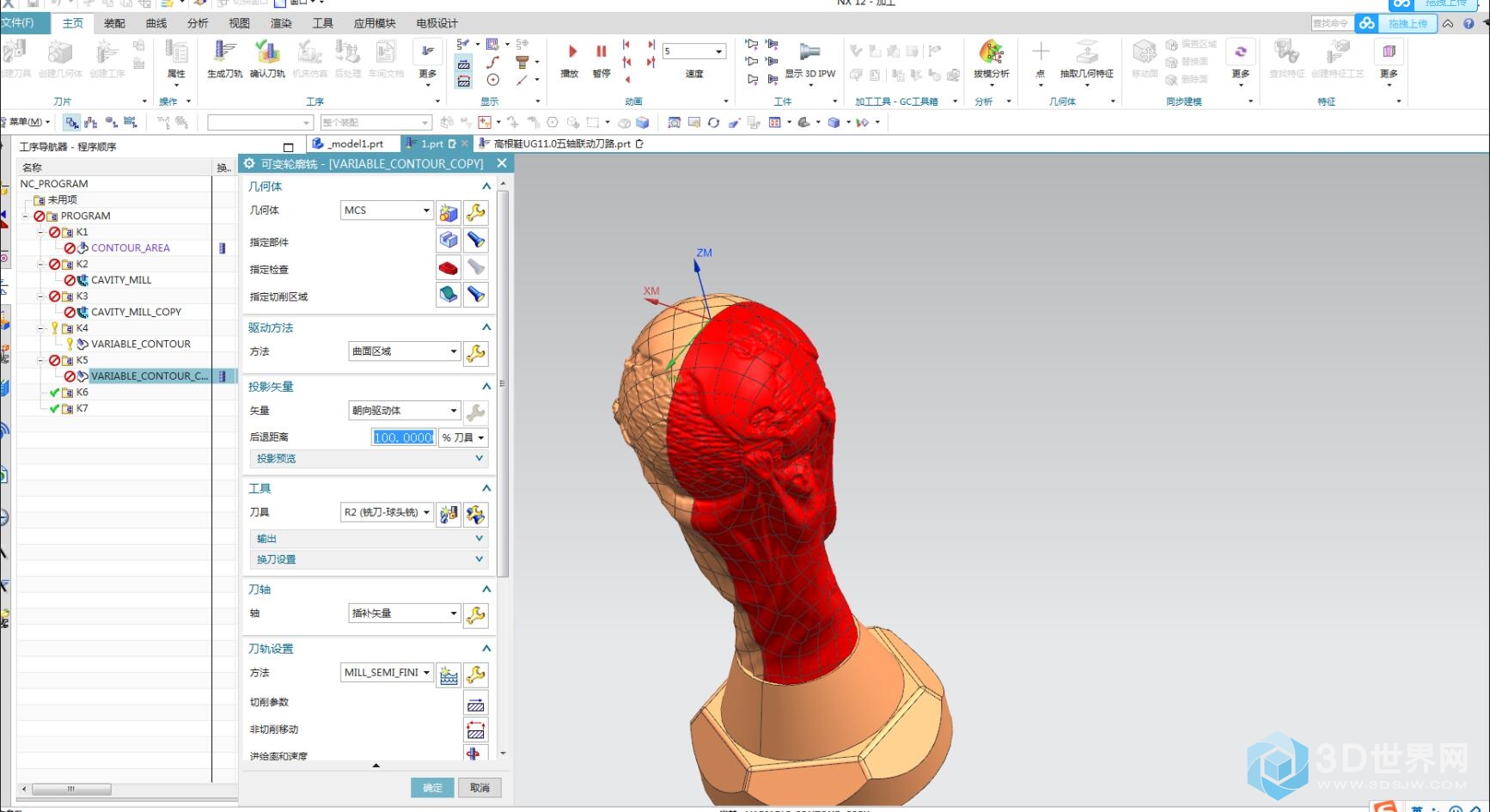Viewport: 1490px width, 812px height.
Task: Switch to the _model1.prt document tab
Action: [354, 144]
